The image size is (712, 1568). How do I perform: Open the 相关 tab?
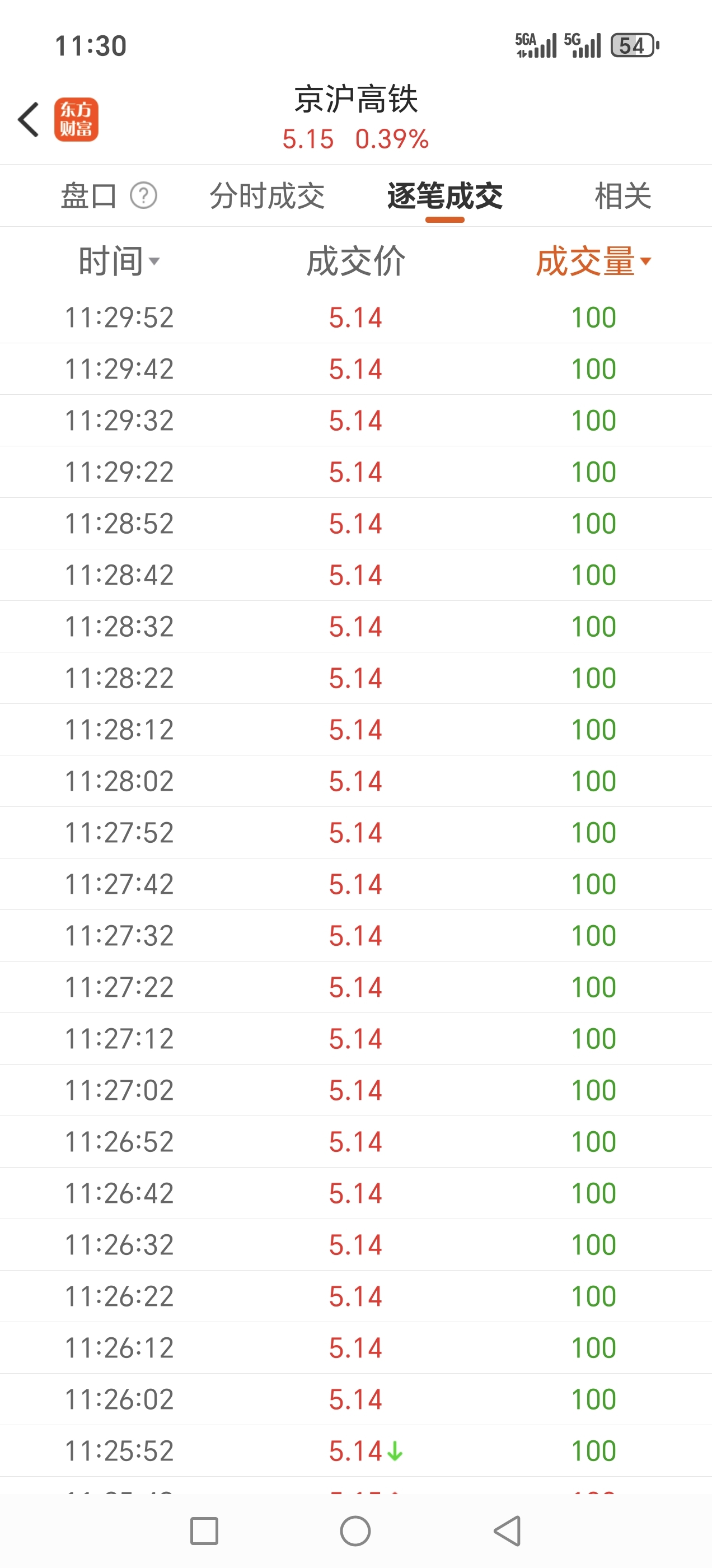tap(622, 196)
